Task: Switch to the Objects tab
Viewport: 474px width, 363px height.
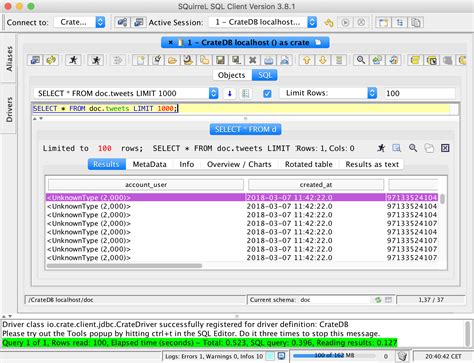Action: (x=232, y=75)
